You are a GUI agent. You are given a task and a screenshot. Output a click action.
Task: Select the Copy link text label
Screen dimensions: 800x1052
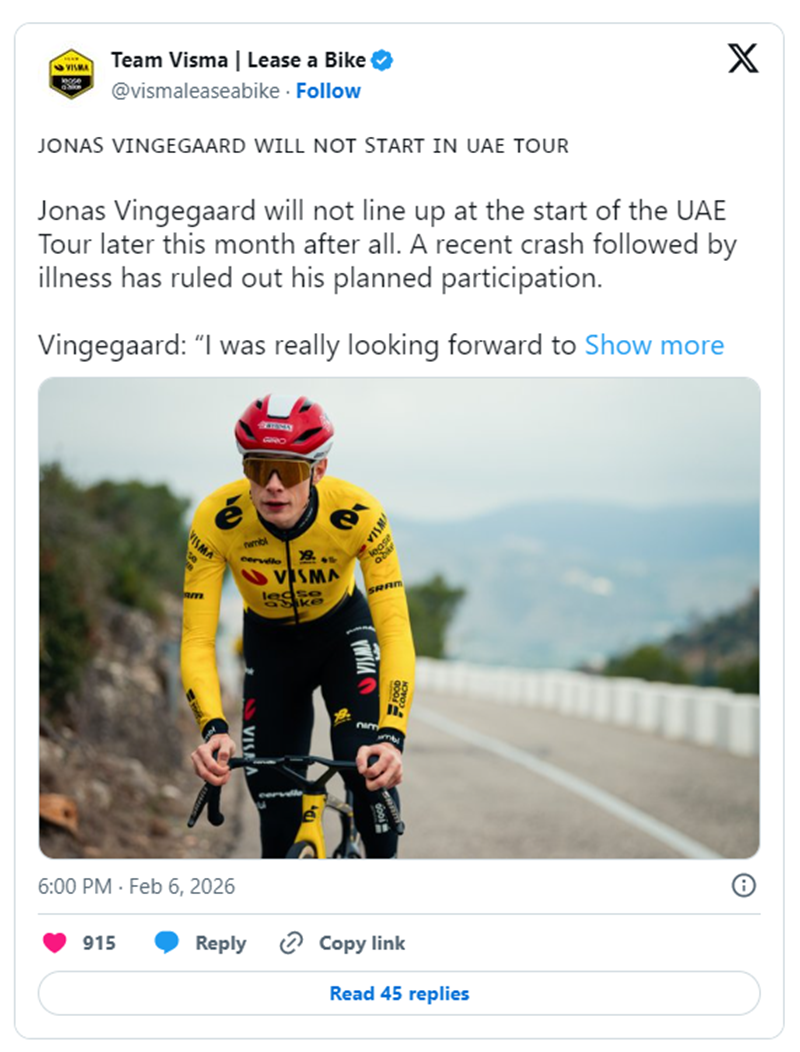tap(362, 943)
